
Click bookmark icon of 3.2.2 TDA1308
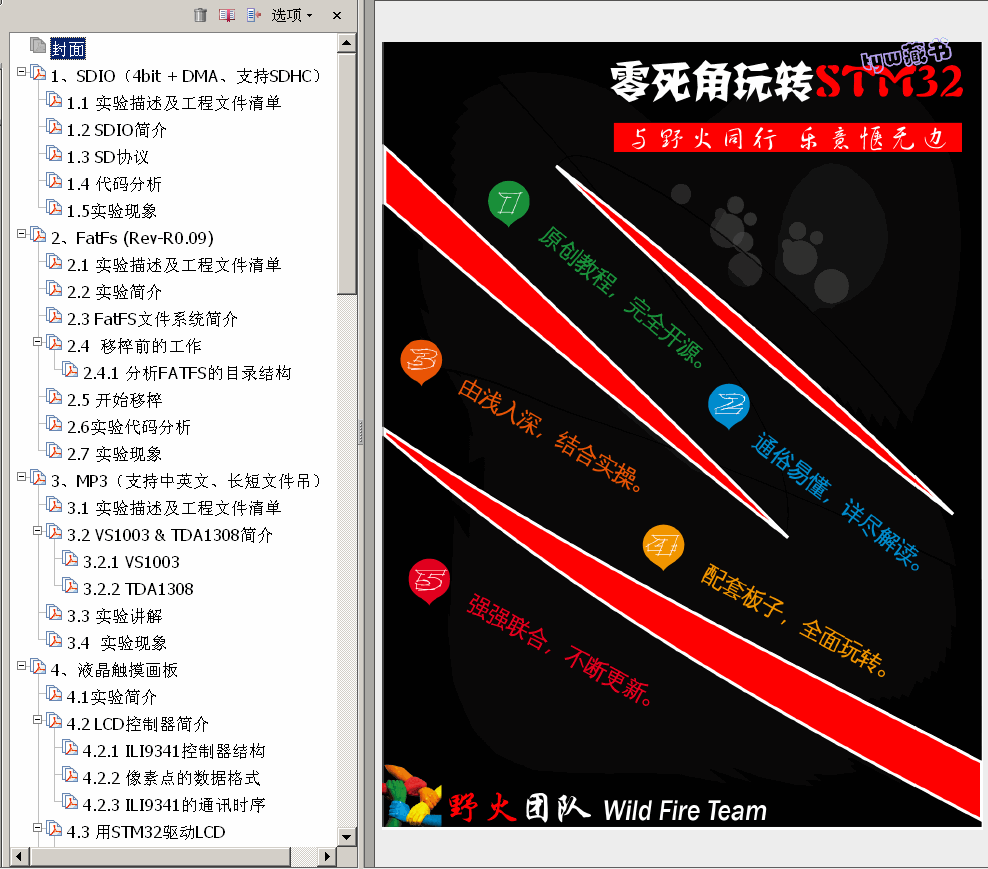point(71,586)
